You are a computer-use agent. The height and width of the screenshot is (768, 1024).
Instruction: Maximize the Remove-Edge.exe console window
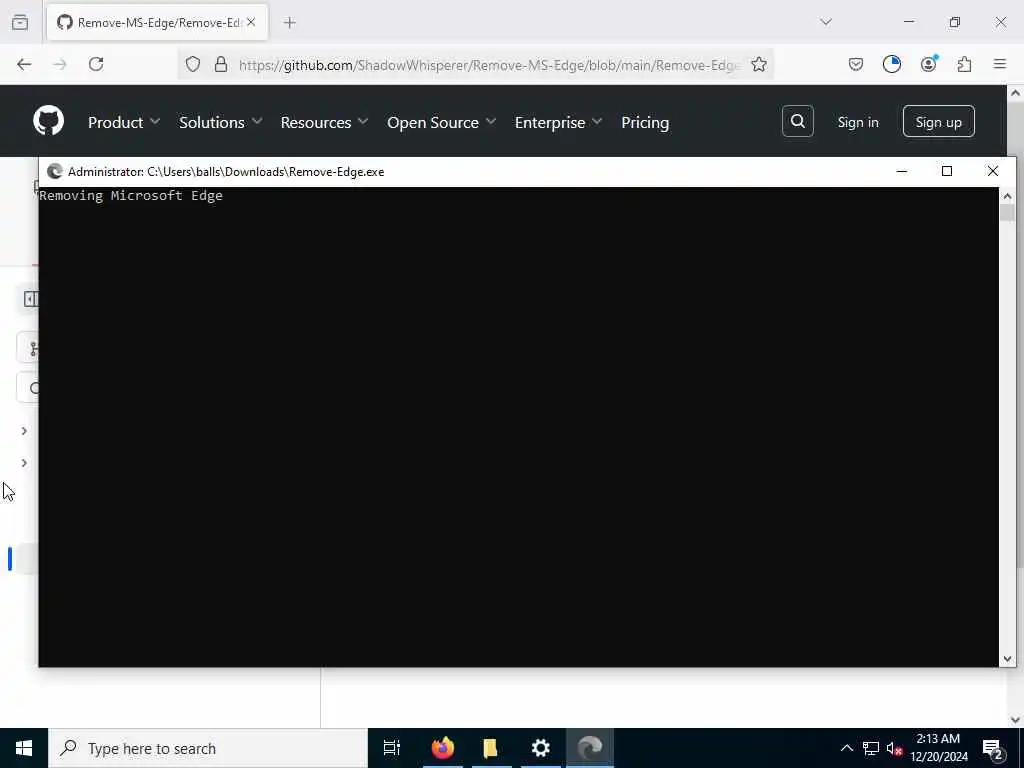947,171
